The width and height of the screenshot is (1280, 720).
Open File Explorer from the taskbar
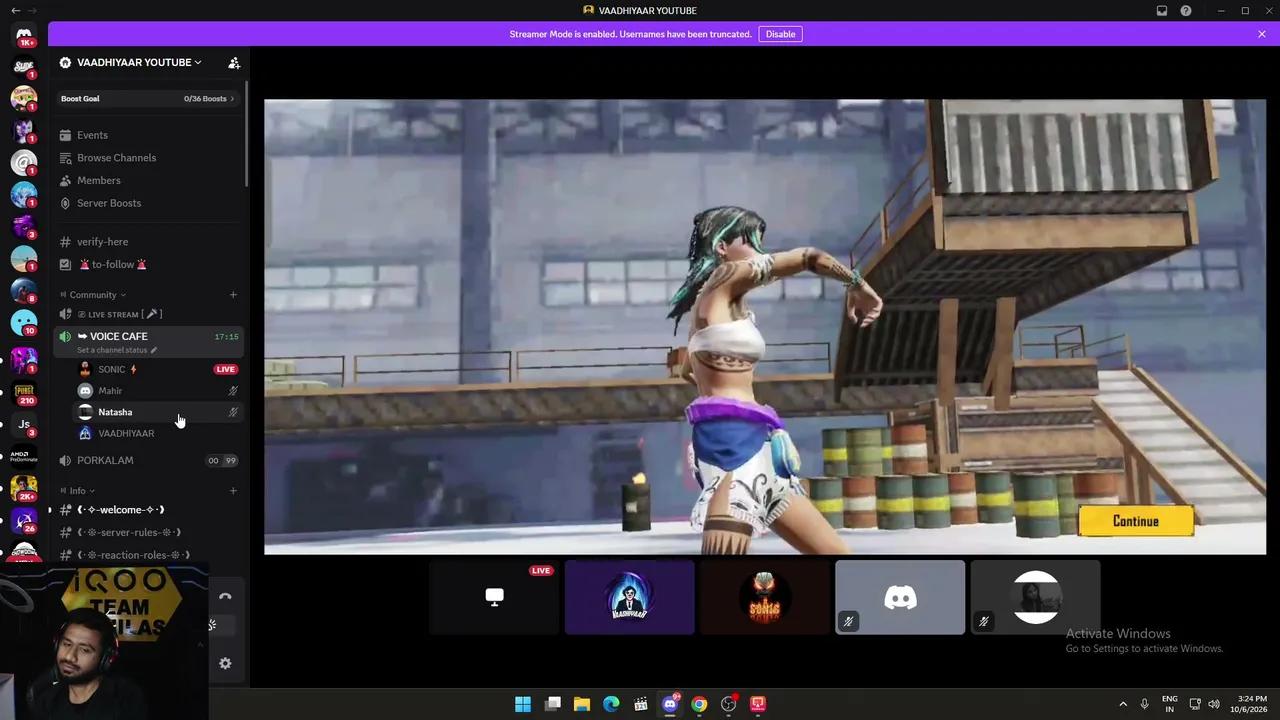(x=582, y=704)
